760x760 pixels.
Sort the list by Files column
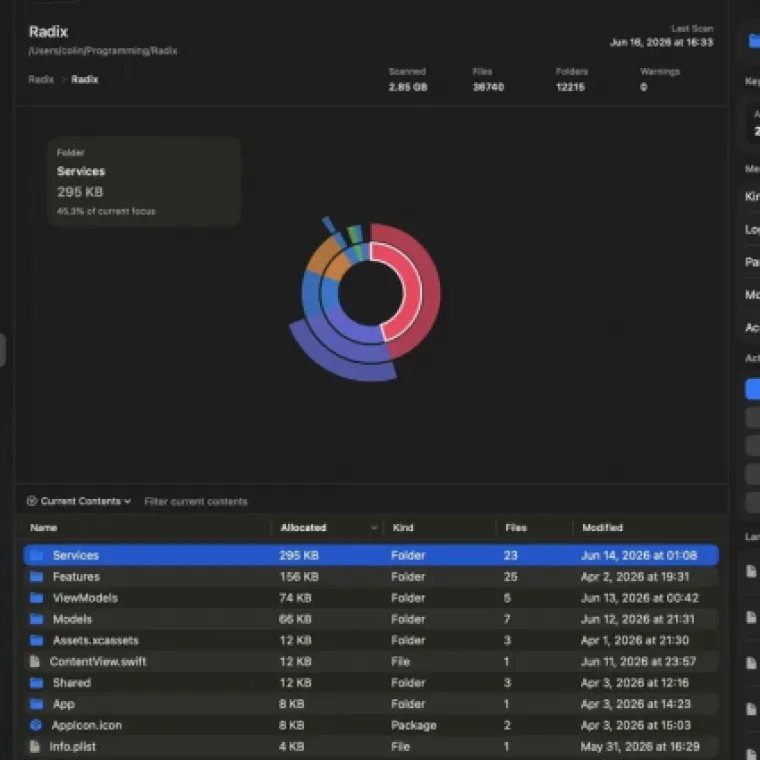tap(516, 527)
